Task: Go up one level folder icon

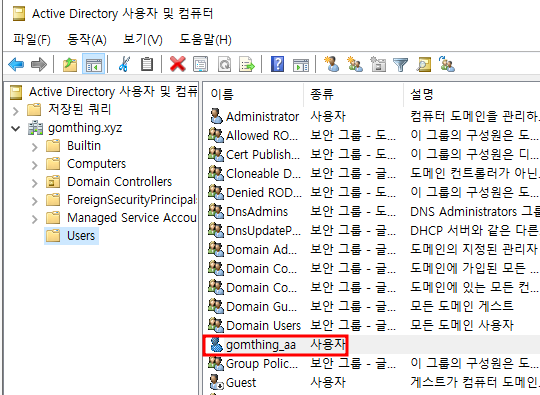Action: click(x=70, y=64)
